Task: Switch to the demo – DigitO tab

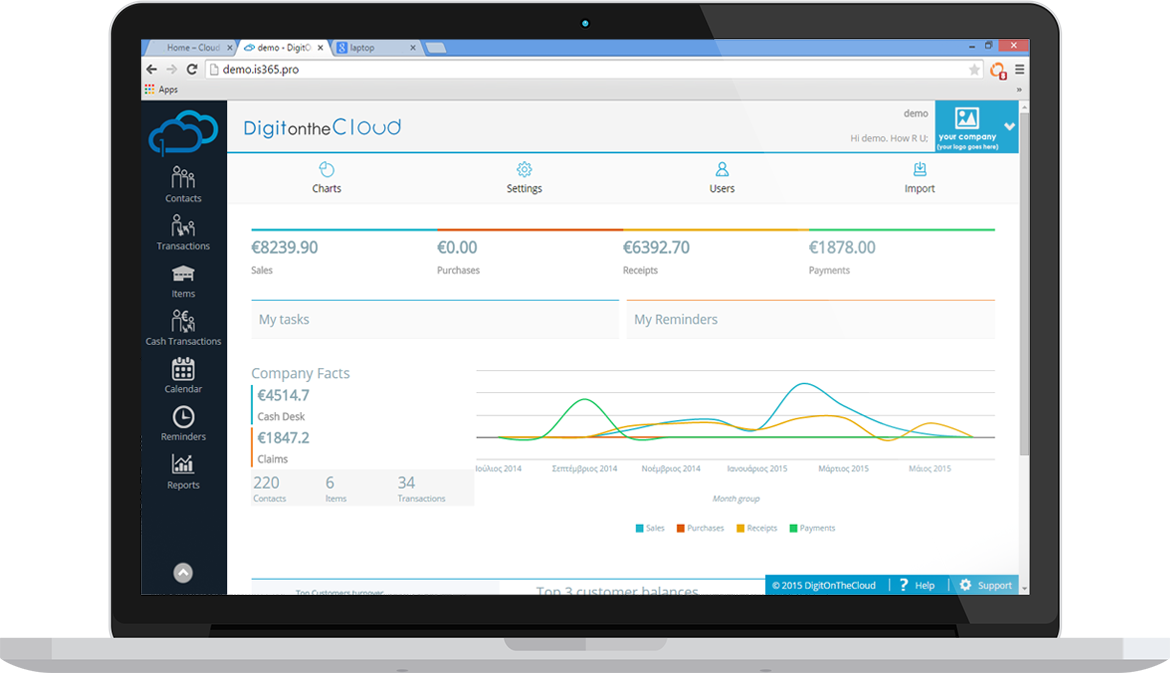Action: coord(284,48)
